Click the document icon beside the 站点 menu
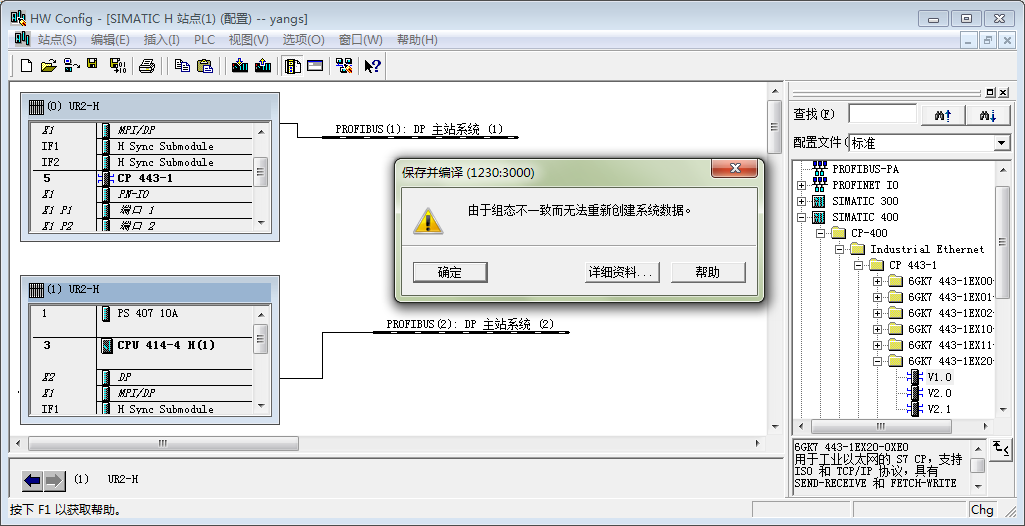The width and height of the screenshot is (1025, 526). pos(23,39)
